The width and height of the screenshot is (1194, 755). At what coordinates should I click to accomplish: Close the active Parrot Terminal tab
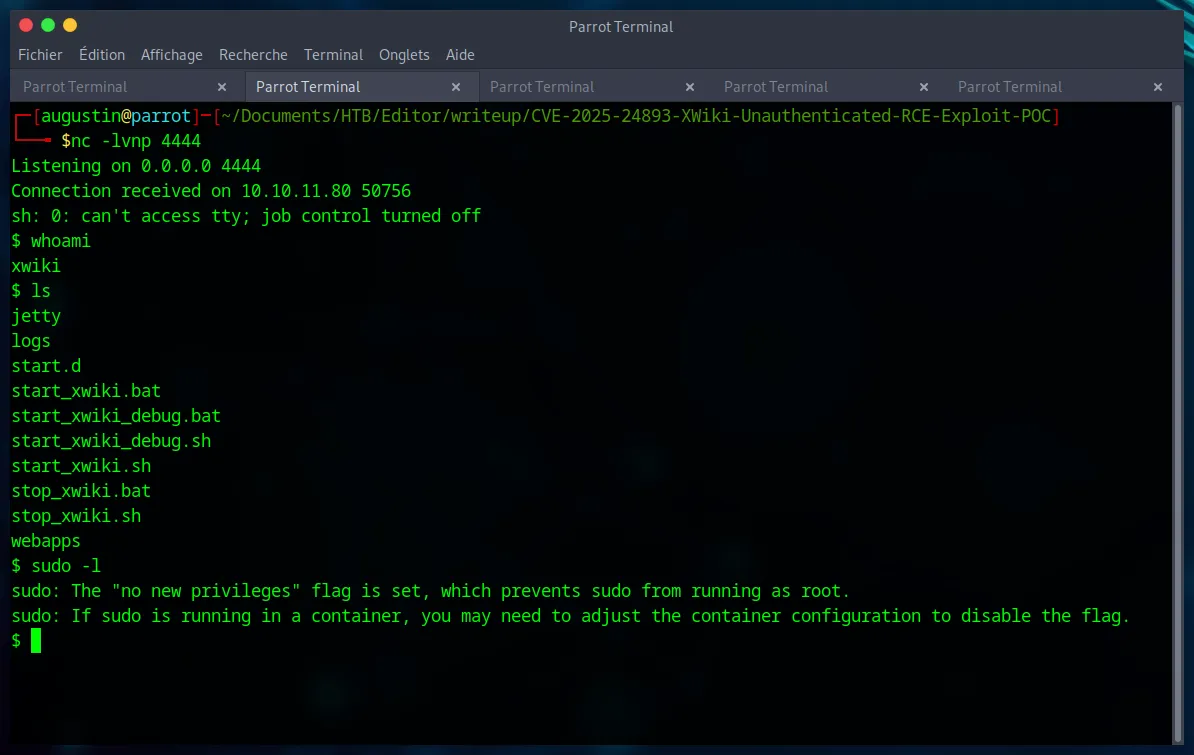pyautogui.click(x=455, y=87)
